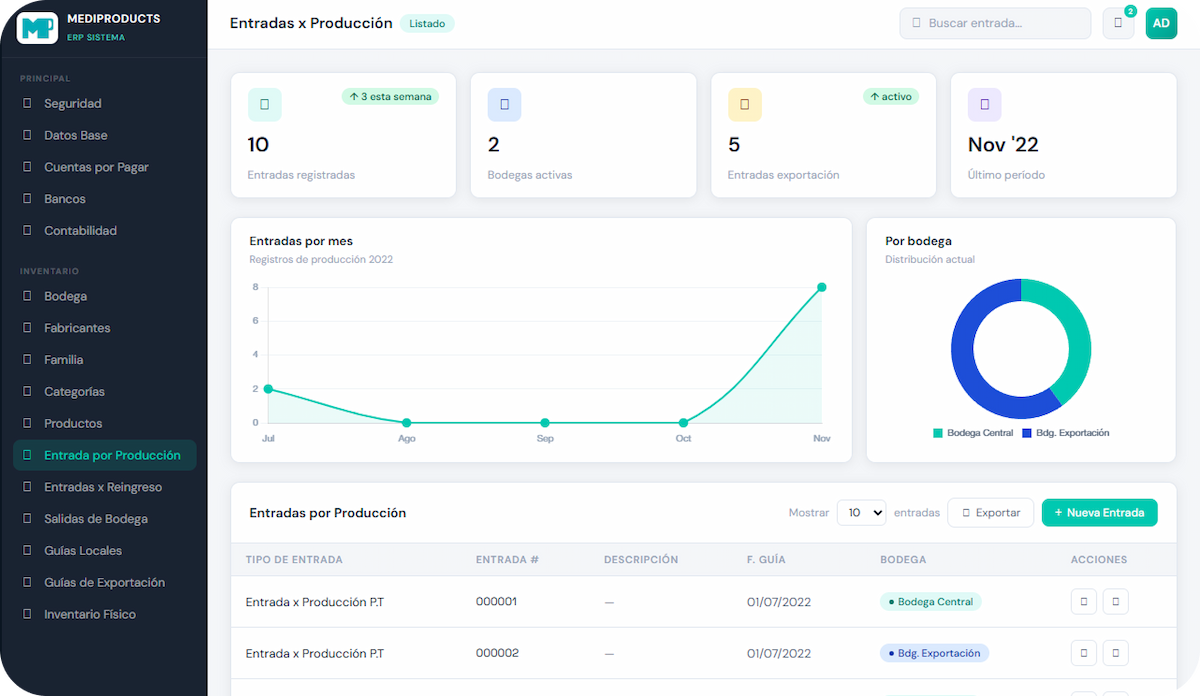Click the icon beside Datos Base
Screen dimensions: 1200x696
(x=27, y=135)
